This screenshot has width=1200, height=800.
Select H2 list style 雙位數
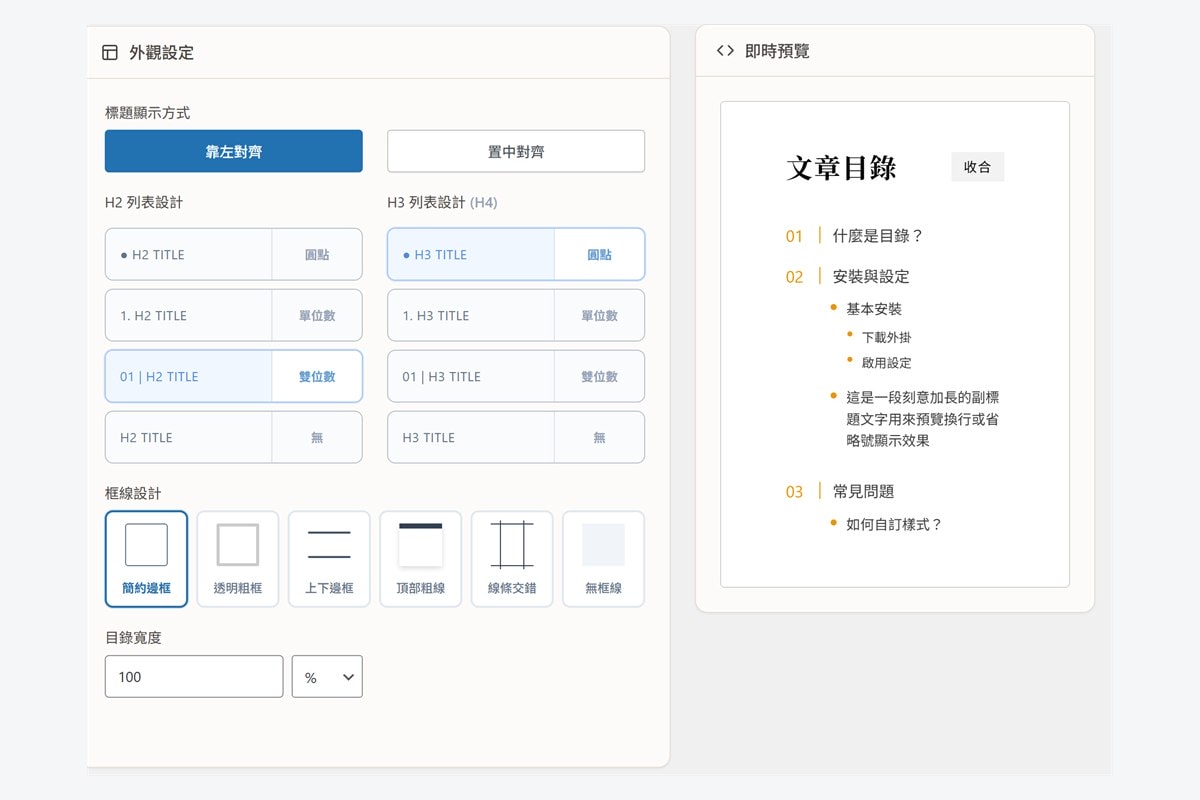pyautogui.click(x=234, y=376)
